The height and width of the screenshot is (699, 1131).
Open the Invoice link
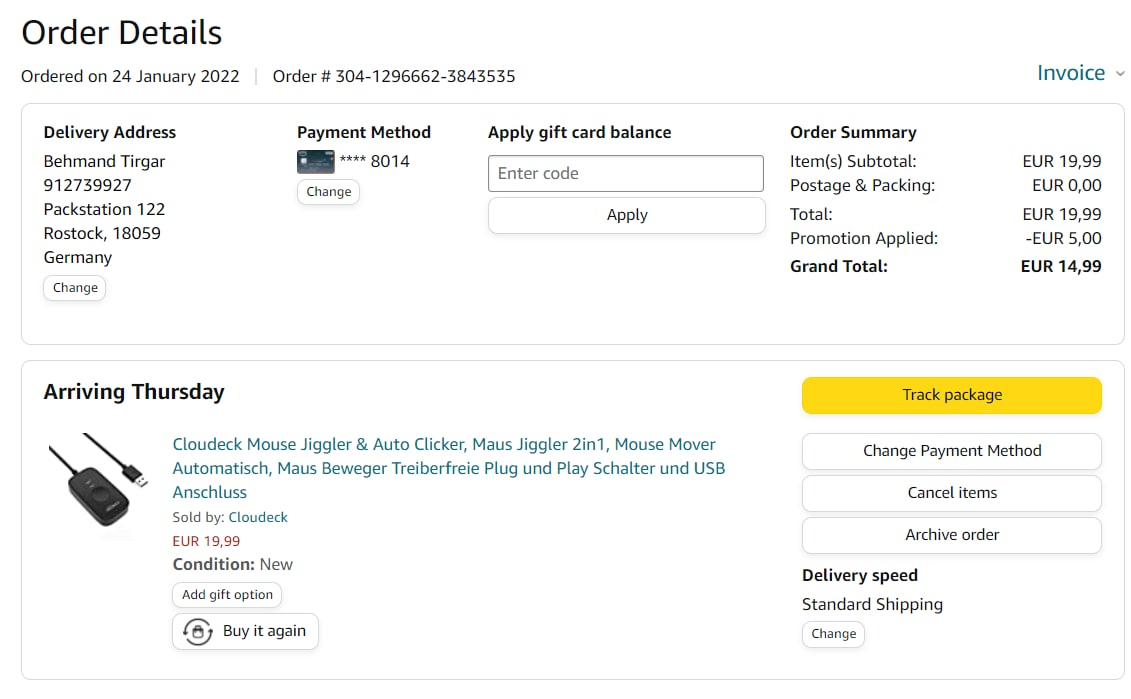tap(1070, 73)
